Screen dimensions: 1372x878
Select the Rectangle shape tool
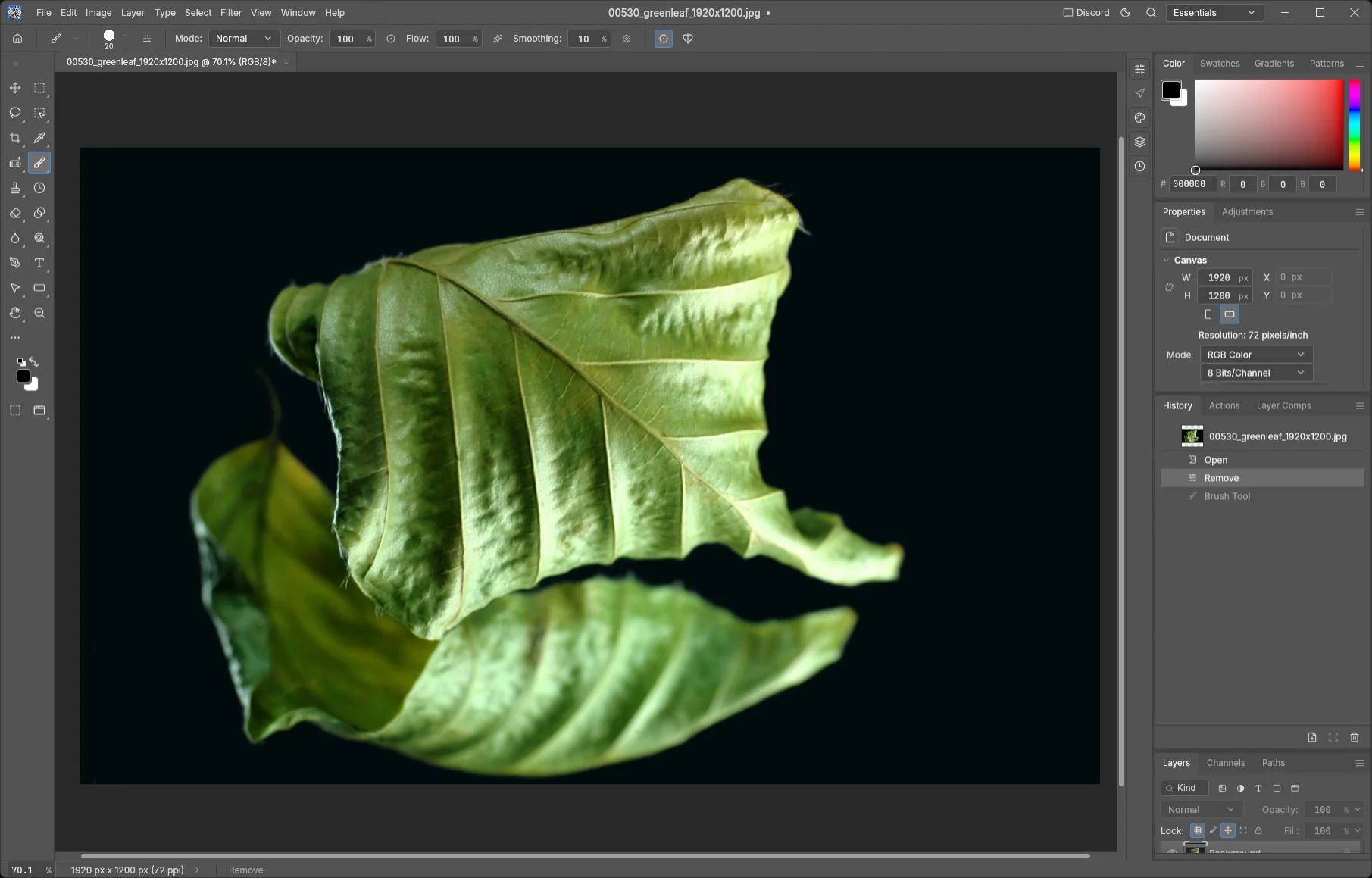click(39, 288)
